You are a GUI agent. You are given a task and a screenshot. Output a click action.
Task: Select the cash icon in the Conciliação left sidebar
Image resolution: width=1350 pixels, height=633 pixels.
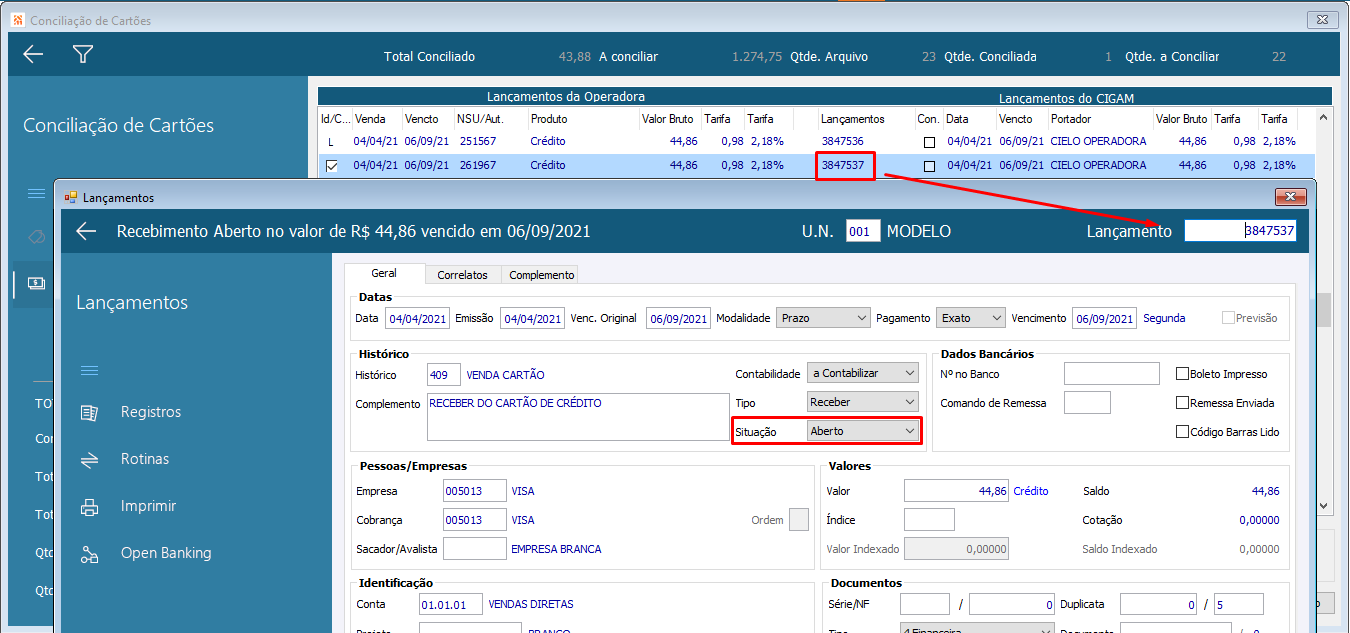(36, 283)
